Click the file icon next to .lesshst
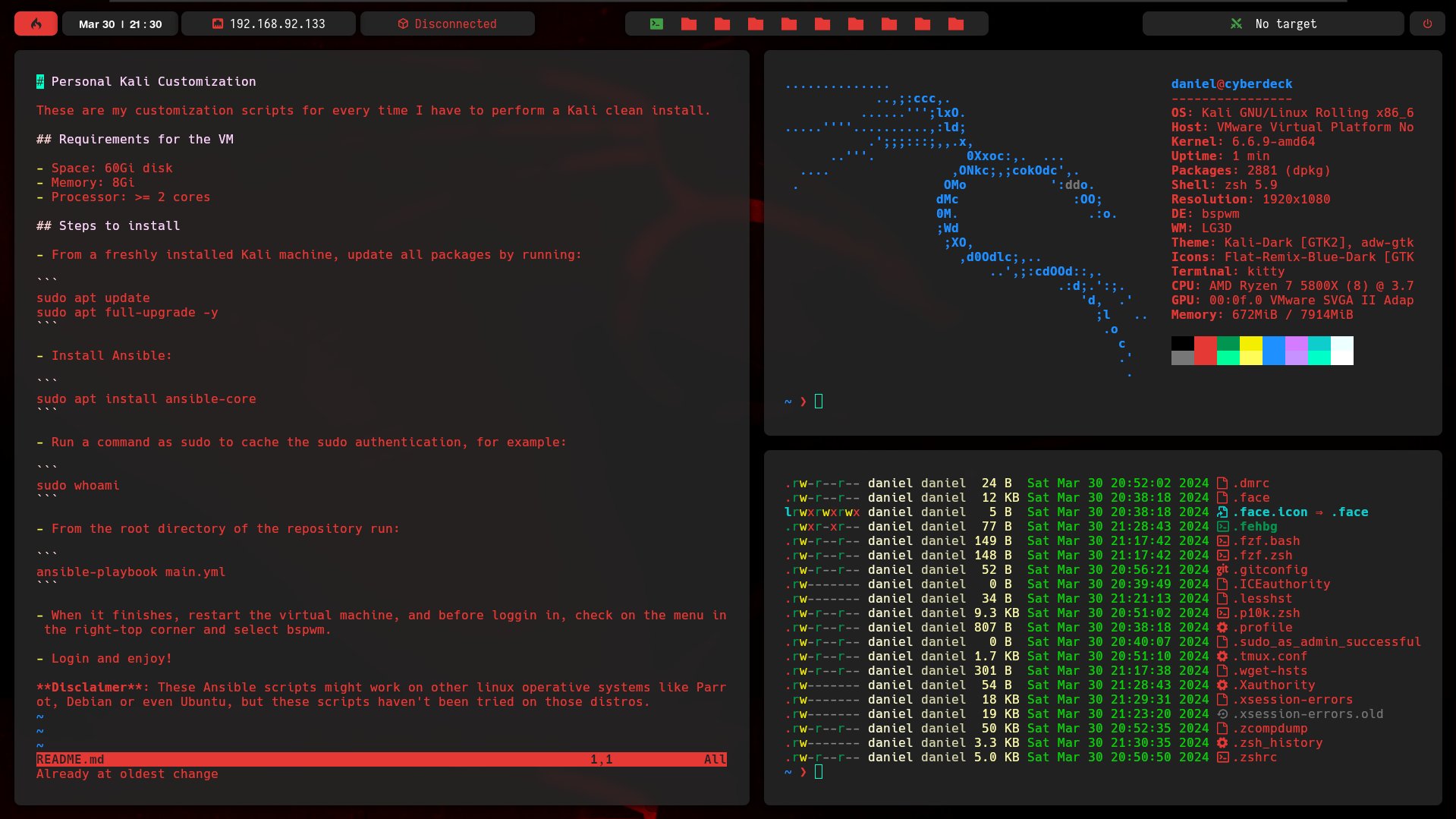Screen dimensions: 1456x819 1222,598
